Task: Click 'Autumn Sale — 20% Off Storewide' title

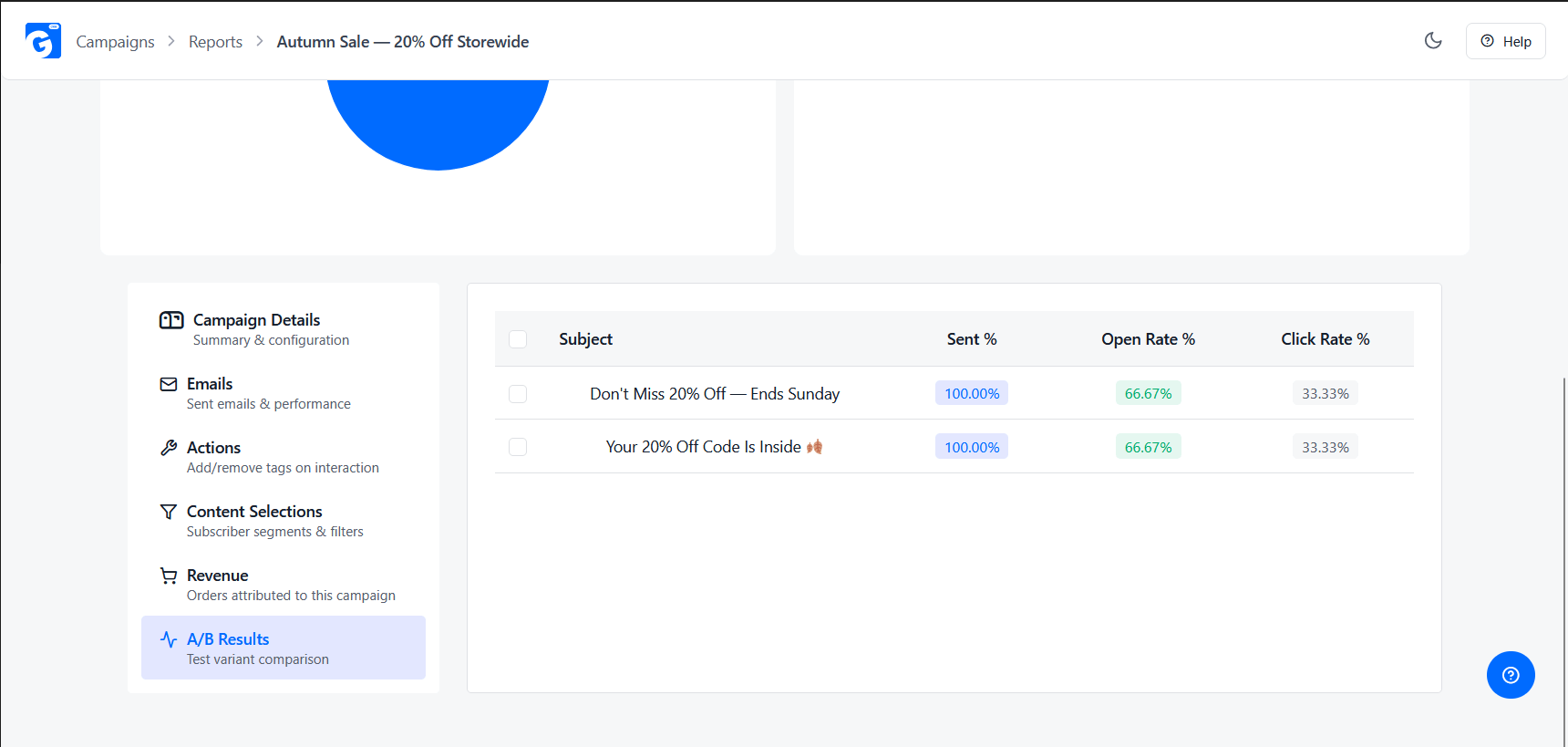Action: pyautogui.click(x=403, y=42)
